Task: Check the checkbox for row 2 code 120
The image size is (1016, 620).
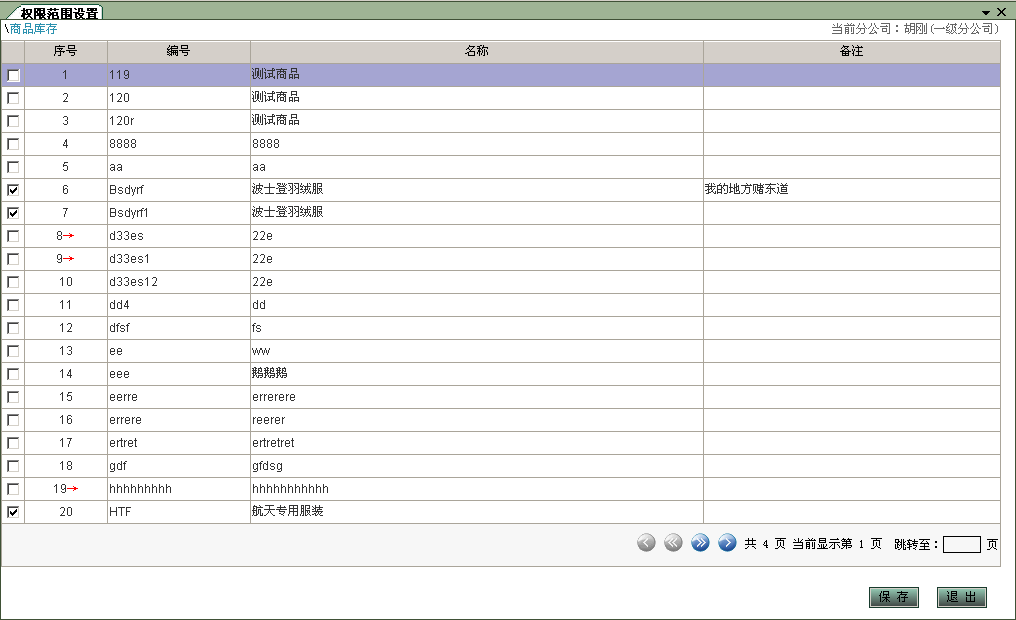Action: point(13,98)
